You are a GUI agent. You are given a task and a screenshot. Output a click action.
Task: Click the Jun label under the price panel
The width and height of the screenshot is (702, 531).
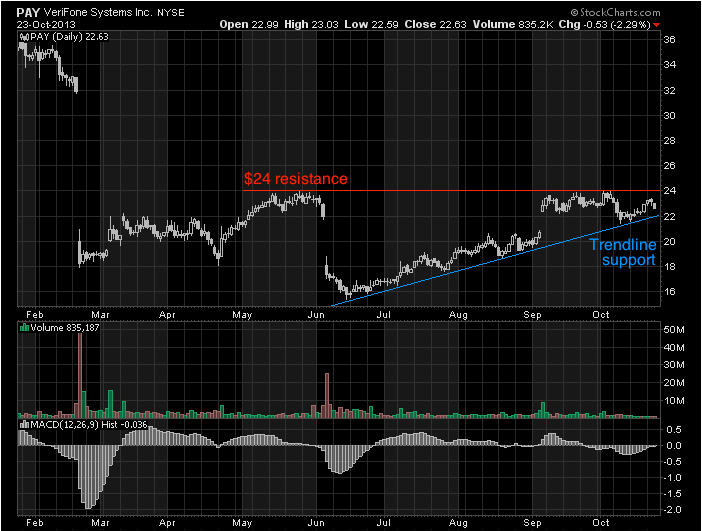coord(316,315)
